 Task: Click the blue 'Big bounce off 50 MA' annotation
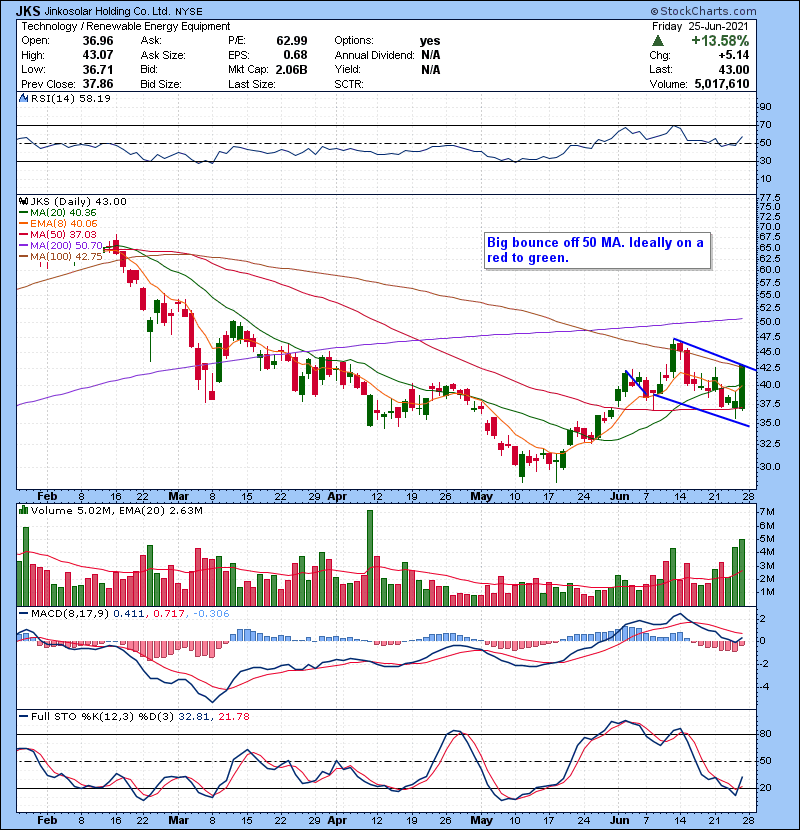(596, 250)
